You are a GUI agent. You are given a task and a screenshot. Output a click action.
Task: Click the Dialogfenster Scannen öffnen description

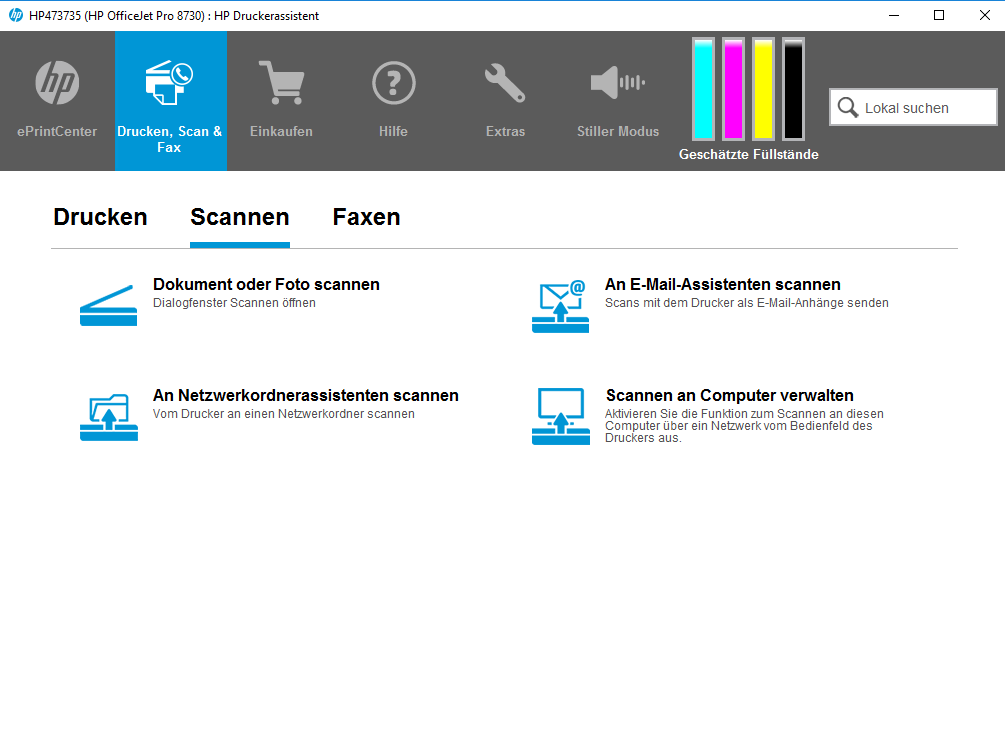click(234, 303)
